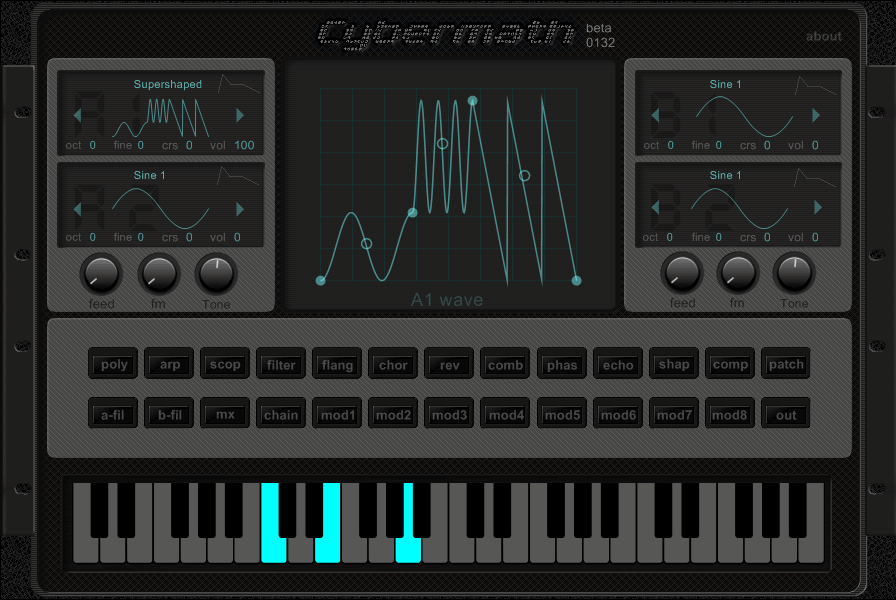Click the B1 oscillator previous waveform arrow
This screenshot has height=600, width=896.
[x=655, y=115]
